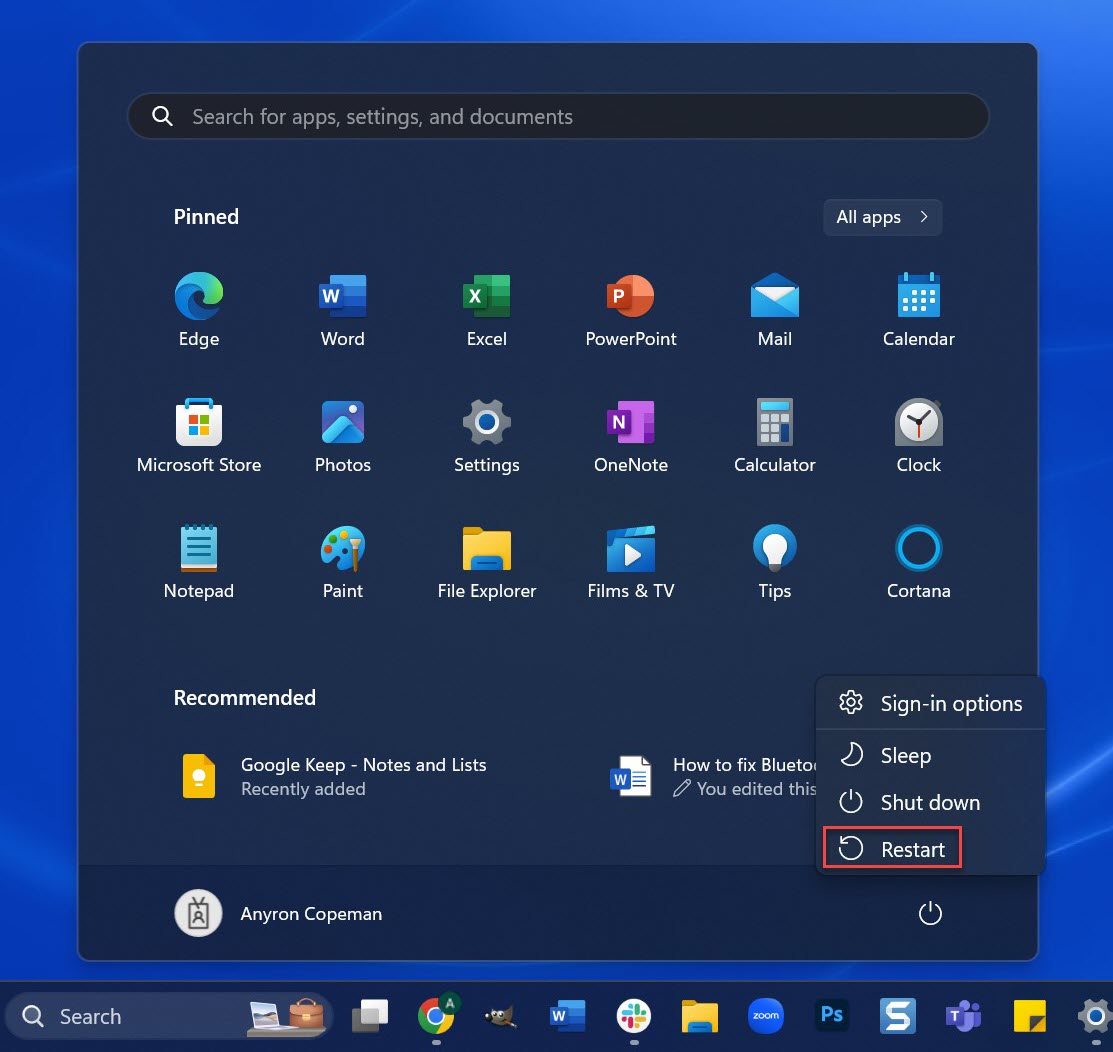1113x1052 pixels.
Task: Open Google Chrome in the taskbar
Action: (x=437, y=1016)
